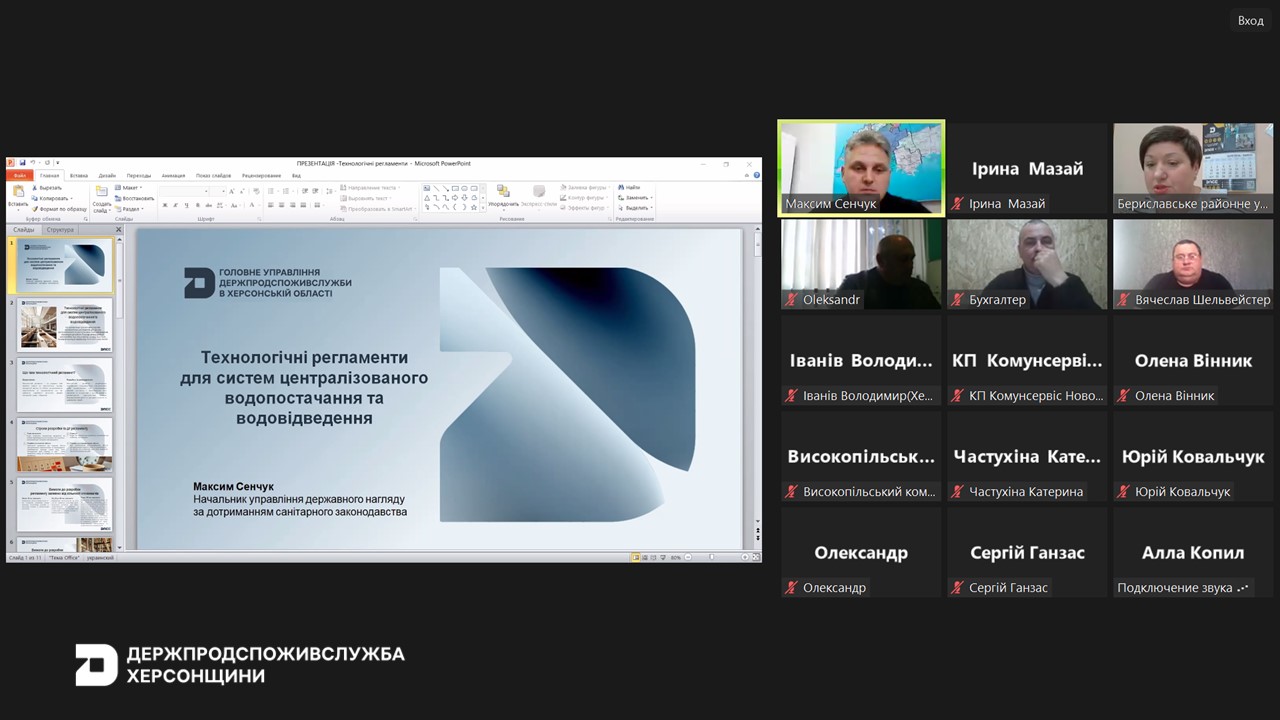
Task: Open the Структура outline pane tab
Action: point(60,230)
